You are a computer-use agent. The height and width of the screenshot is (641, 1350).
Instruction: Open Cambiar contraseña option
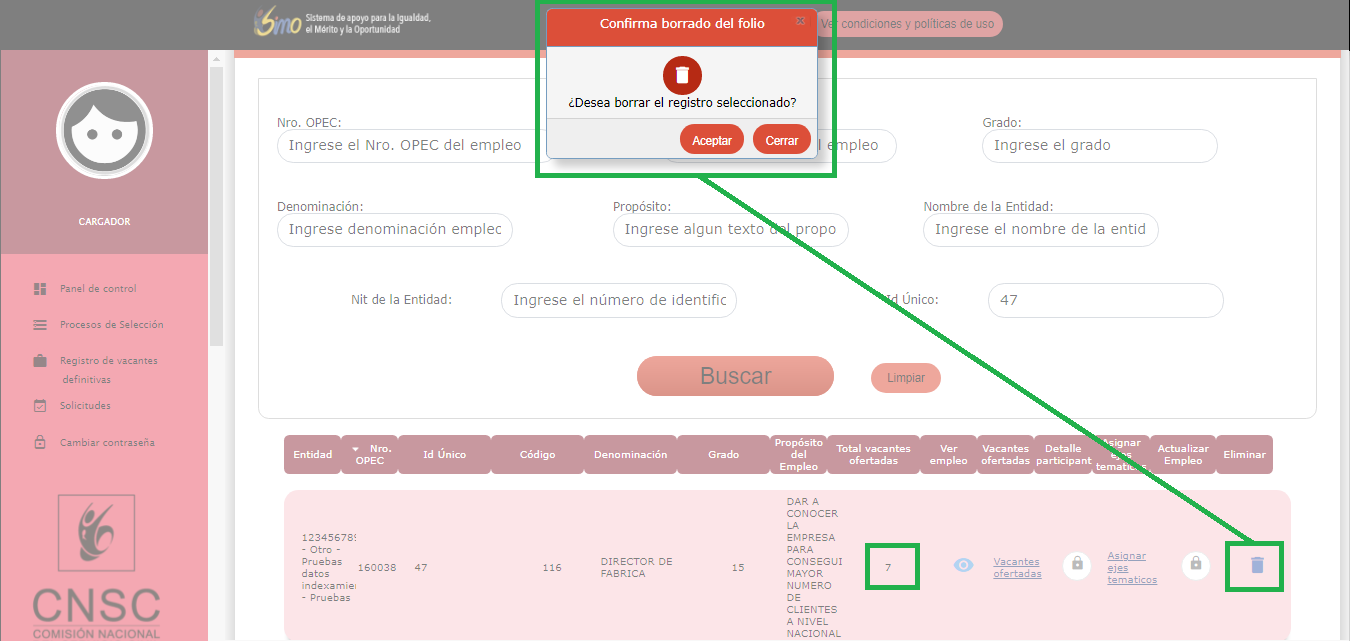[107, 442]
